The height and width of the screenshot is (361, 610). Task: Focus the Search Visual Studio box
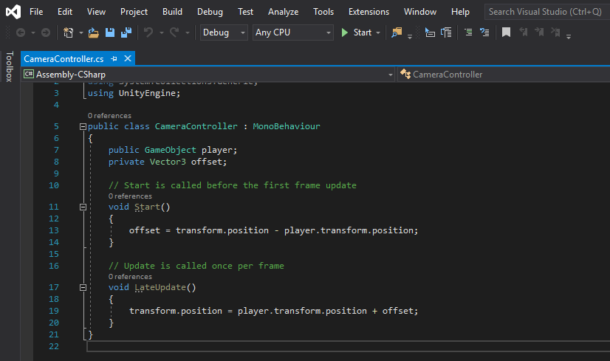tap(547, 12)
